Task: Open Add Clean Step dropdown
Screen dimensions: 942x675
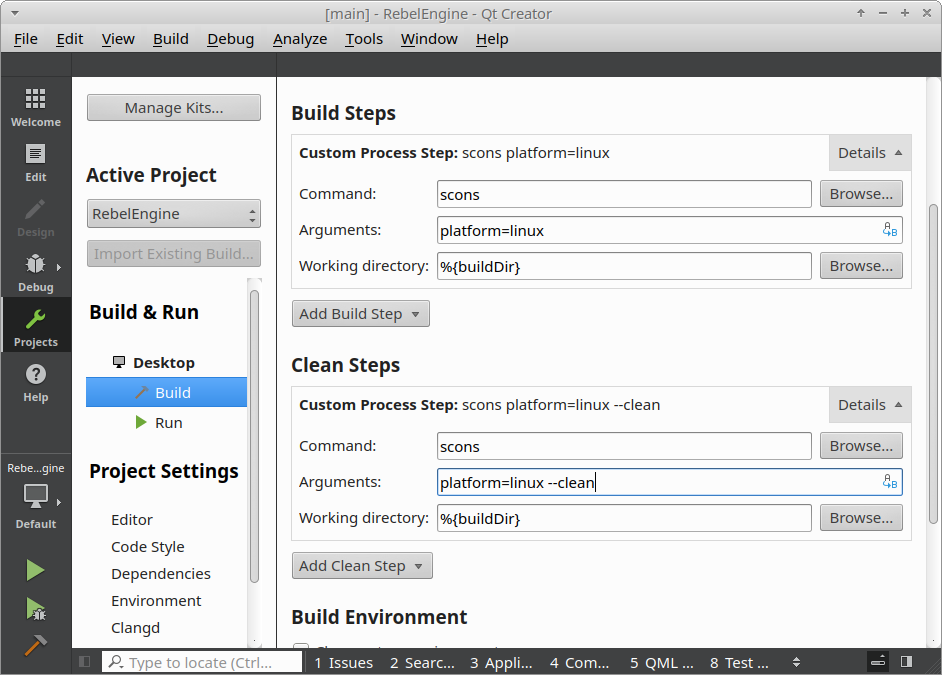Action: click(x=362, y=566)
